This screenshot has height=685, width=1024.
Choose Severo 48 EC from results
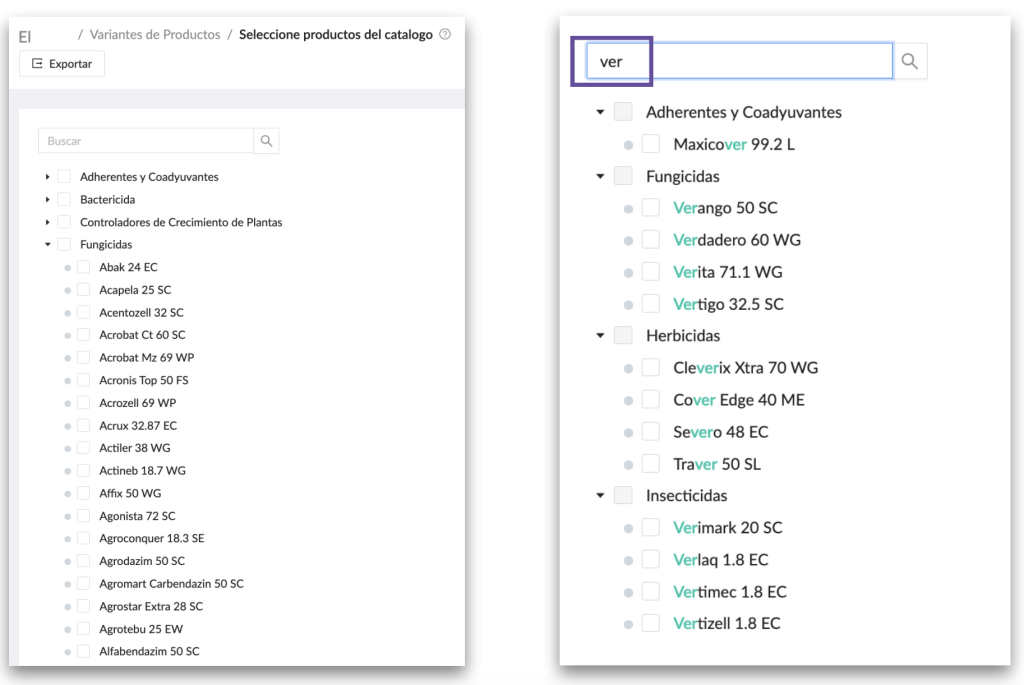tap(721, 432)
